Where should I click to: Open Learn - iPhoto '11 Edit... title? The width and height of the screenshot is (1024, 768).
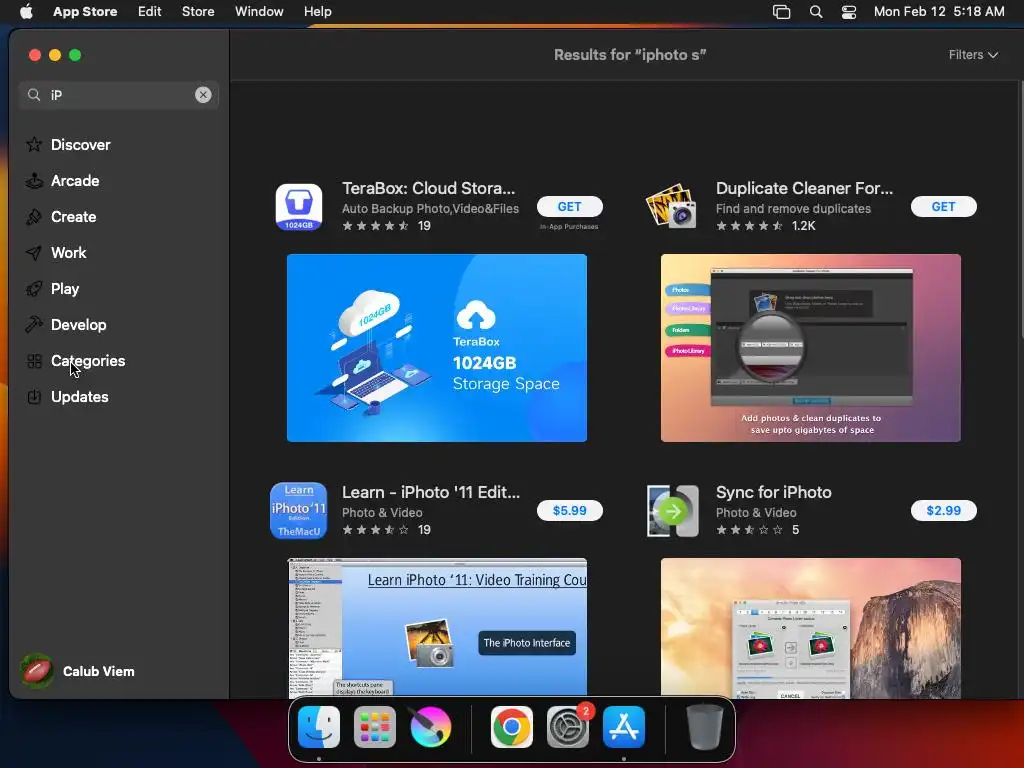point(431,492)
